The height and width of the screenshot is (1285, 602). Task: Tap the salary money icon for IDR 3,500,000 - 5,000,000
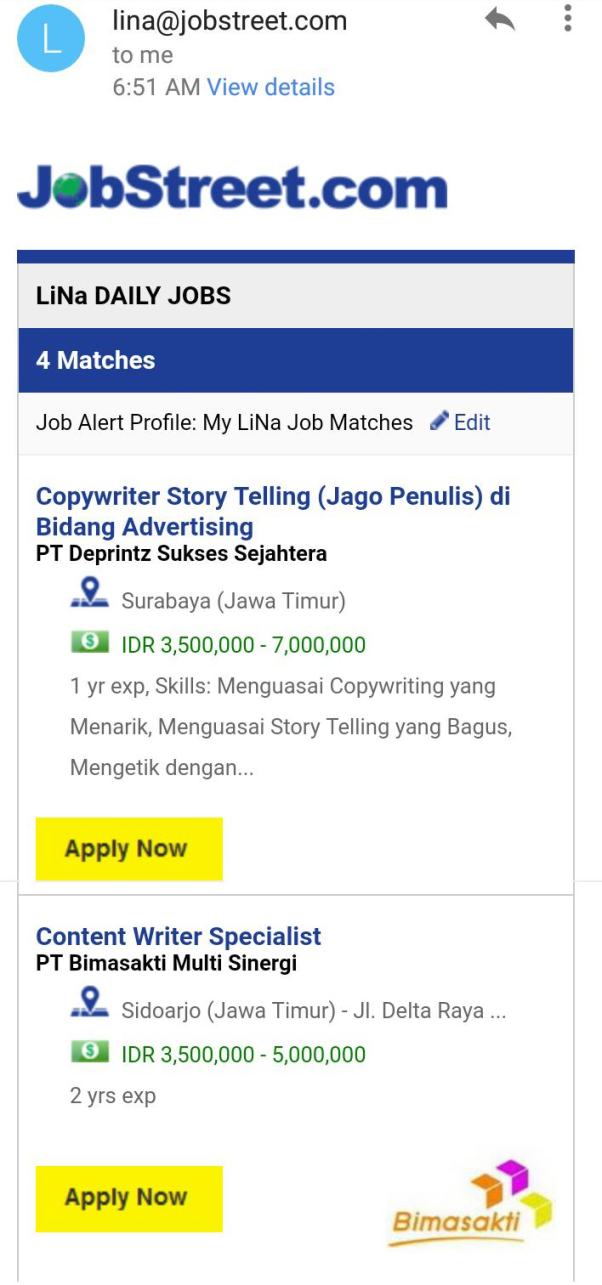[89, 1053]
